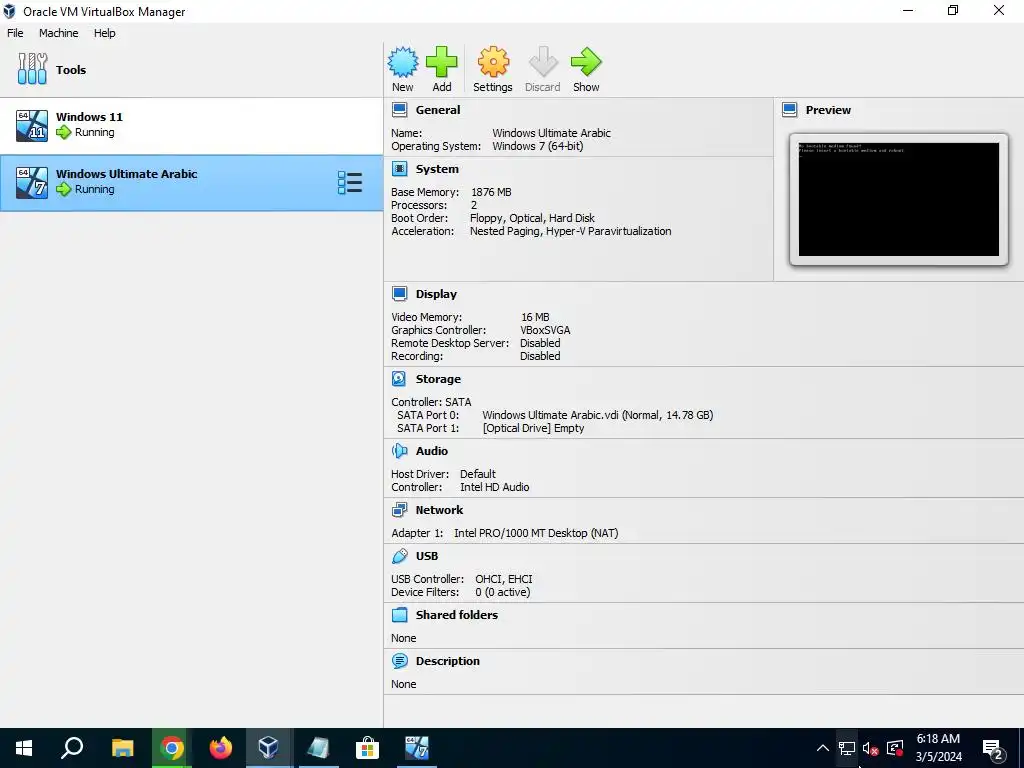
Task: Click the '1876 MB' base memory value
Action: tap(491, 192)
